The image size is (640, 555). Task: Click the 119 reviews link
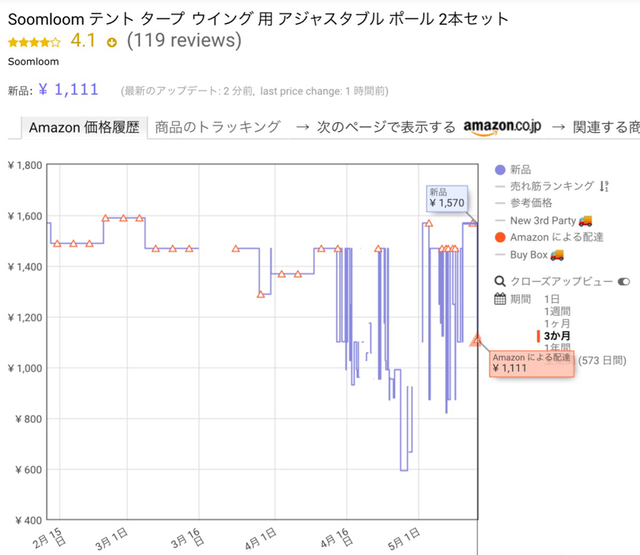[184, 40]
